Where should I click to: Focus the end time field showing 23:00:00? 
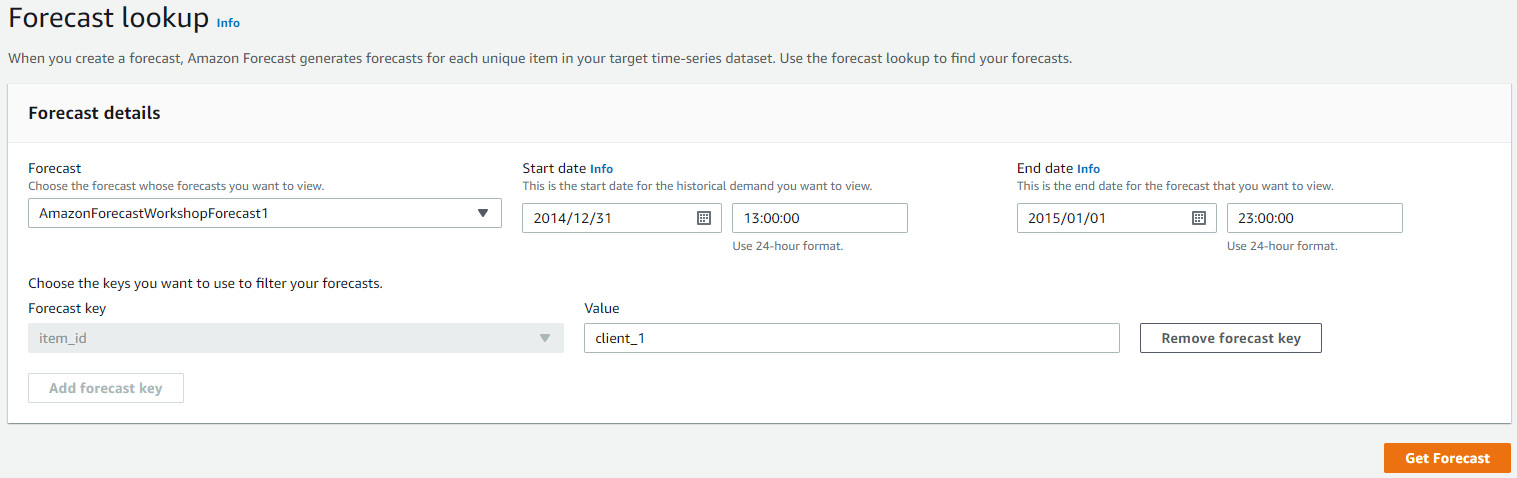[1315, 218]
